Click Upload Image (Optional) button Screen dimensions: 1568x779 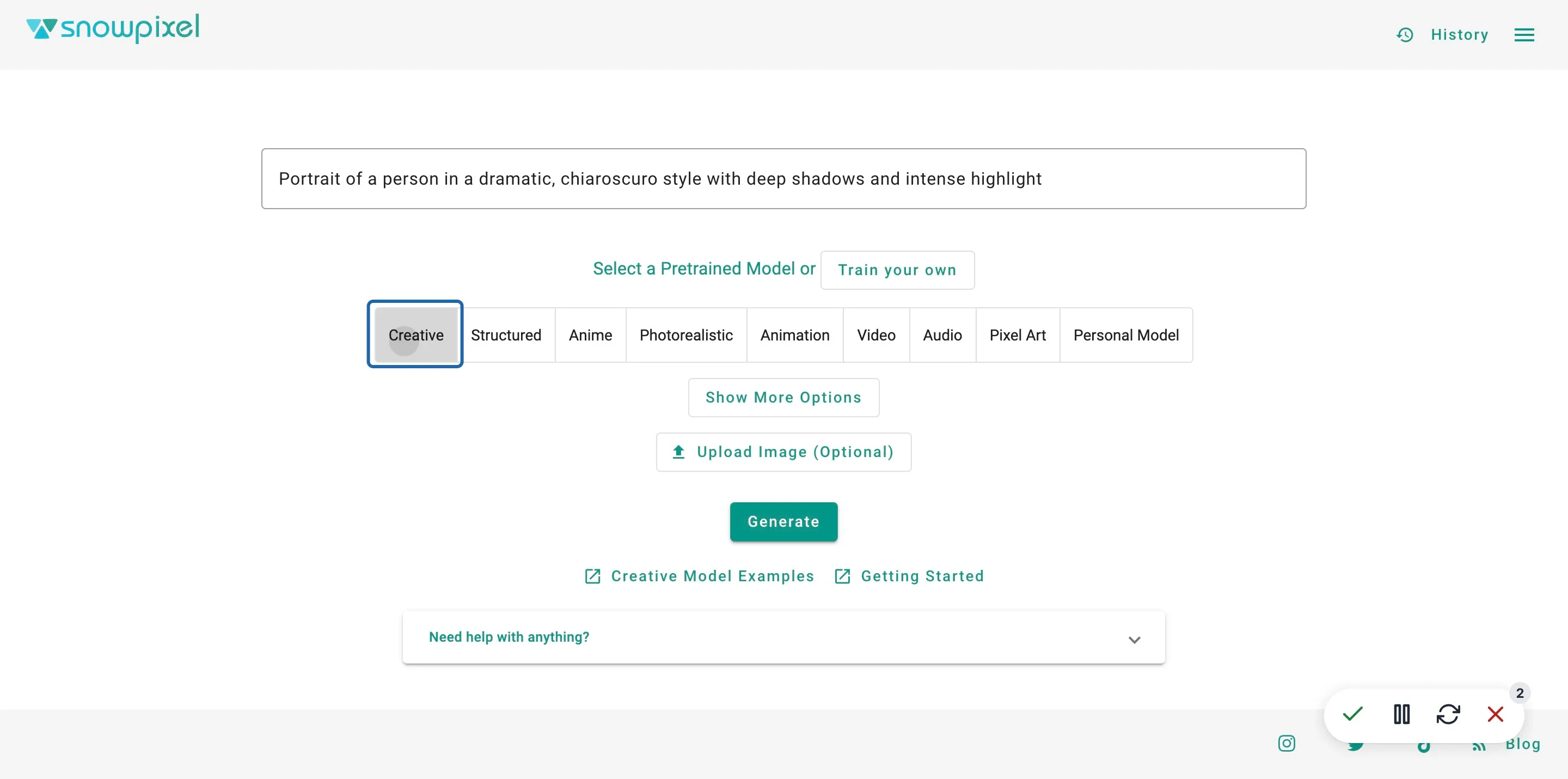(783, 452)
